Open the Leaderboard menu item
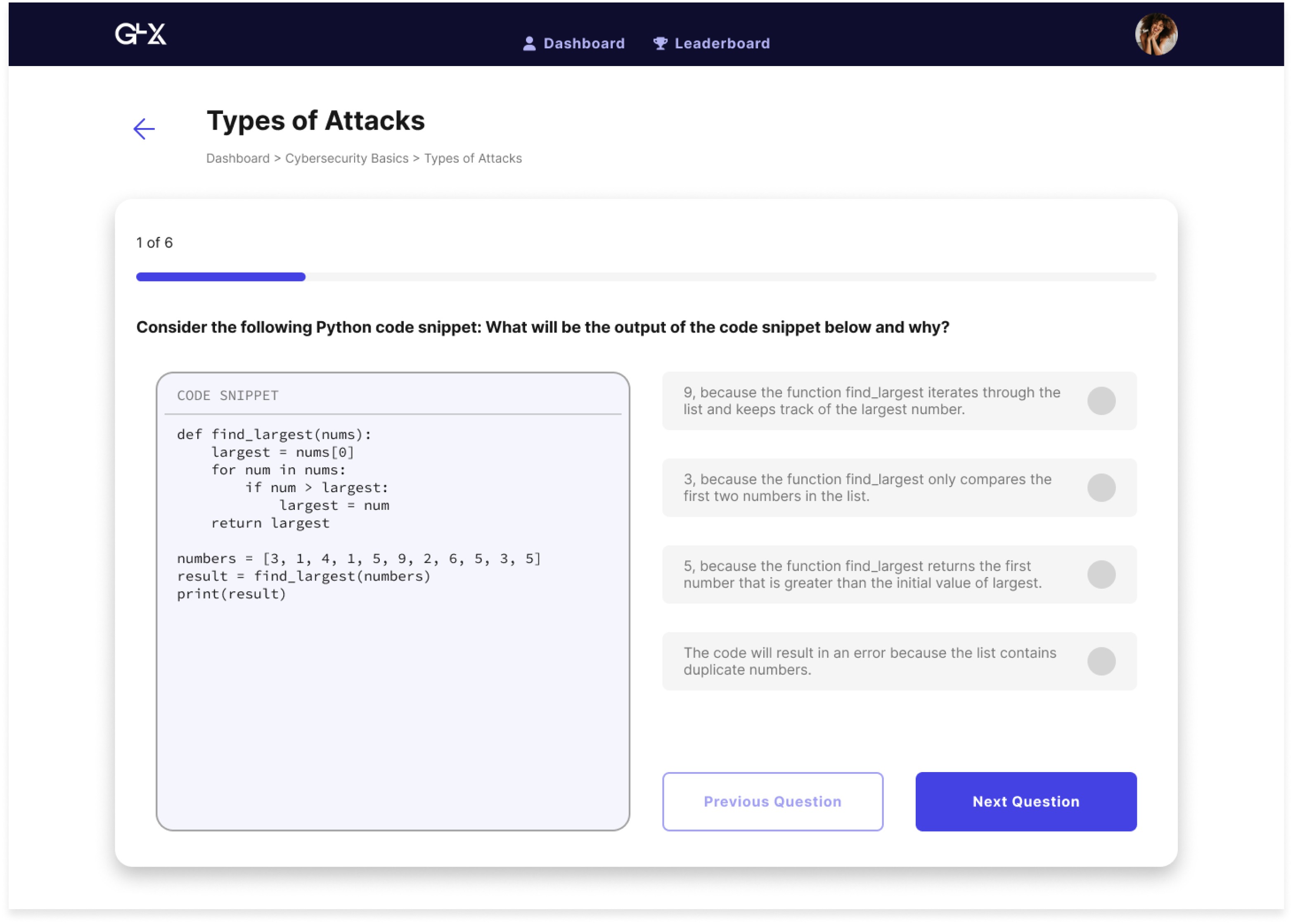 [x=722, y=44]
